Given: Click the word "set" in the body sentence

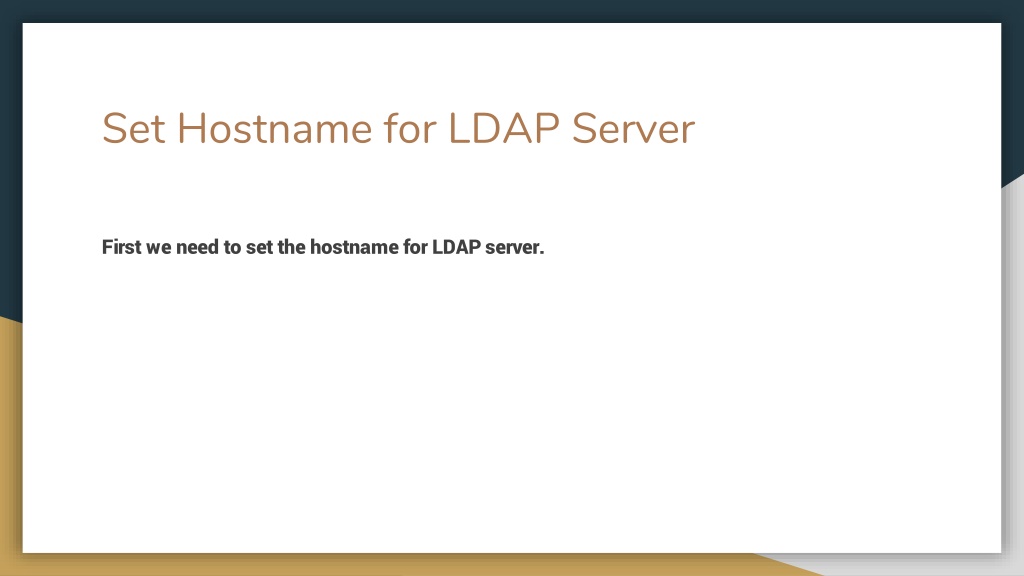Looking at the screenshot, I should tap(259, 248).
